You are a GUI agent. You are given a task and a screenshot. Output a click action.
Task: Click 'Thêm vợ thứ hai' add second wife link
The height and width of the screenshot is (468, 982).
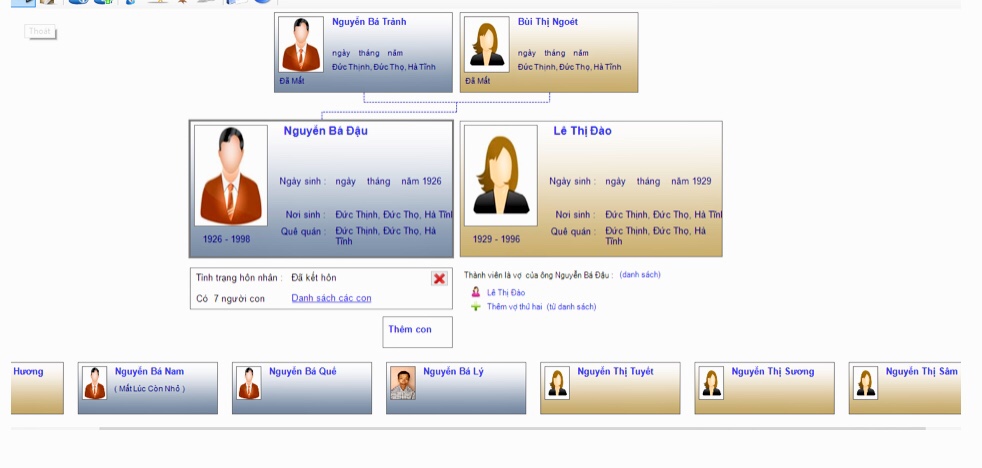[x=515, y=307]
